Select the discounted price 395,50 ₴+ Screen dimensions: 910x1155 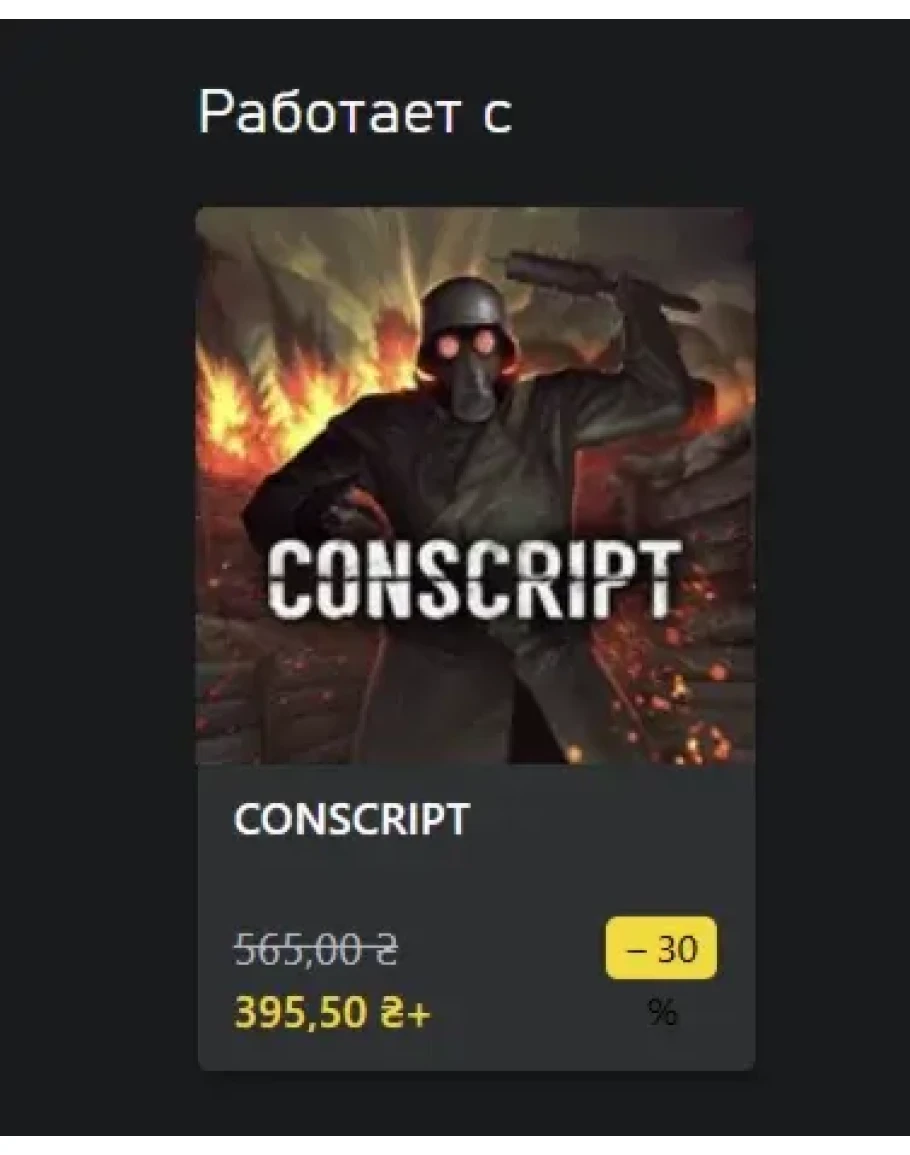332,1012
